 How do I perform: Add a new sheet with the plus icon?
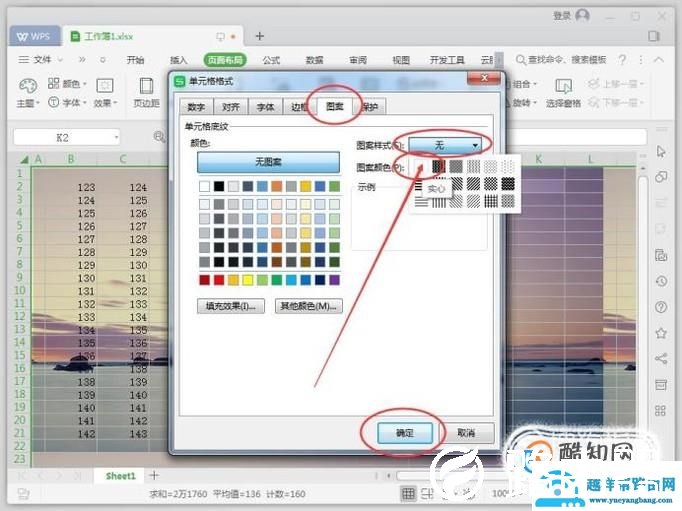(154, 475)
